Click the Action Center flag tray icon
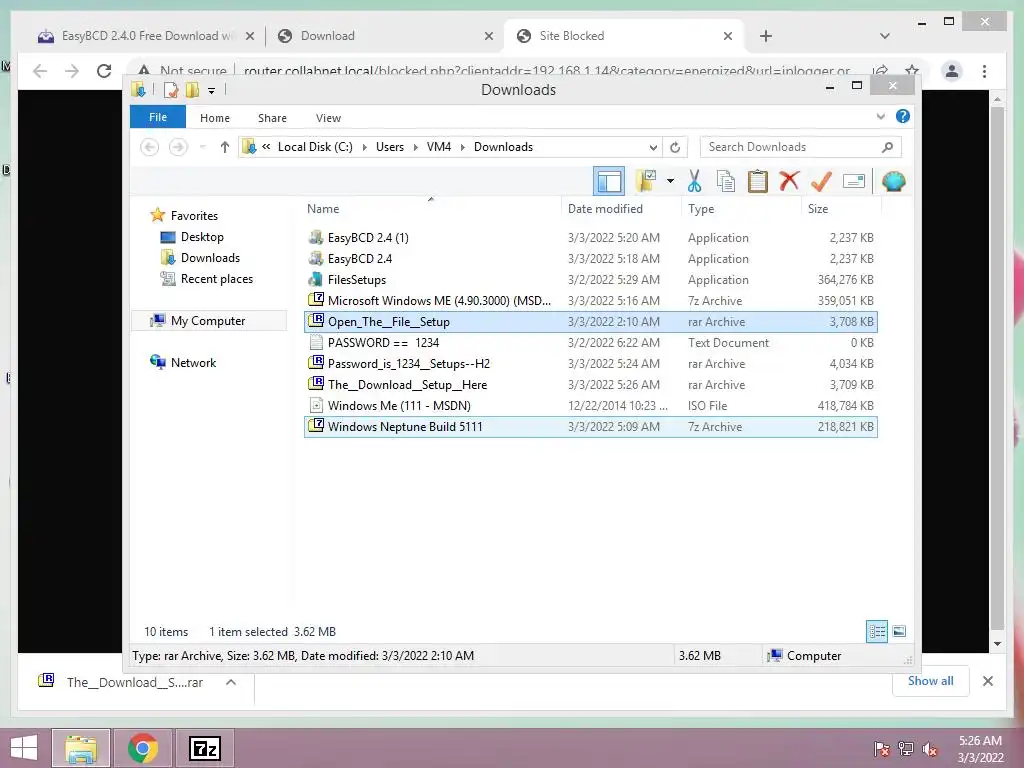Image resolution: width=1024 pixels, height=768 pixels. click(x=882, y=749)
